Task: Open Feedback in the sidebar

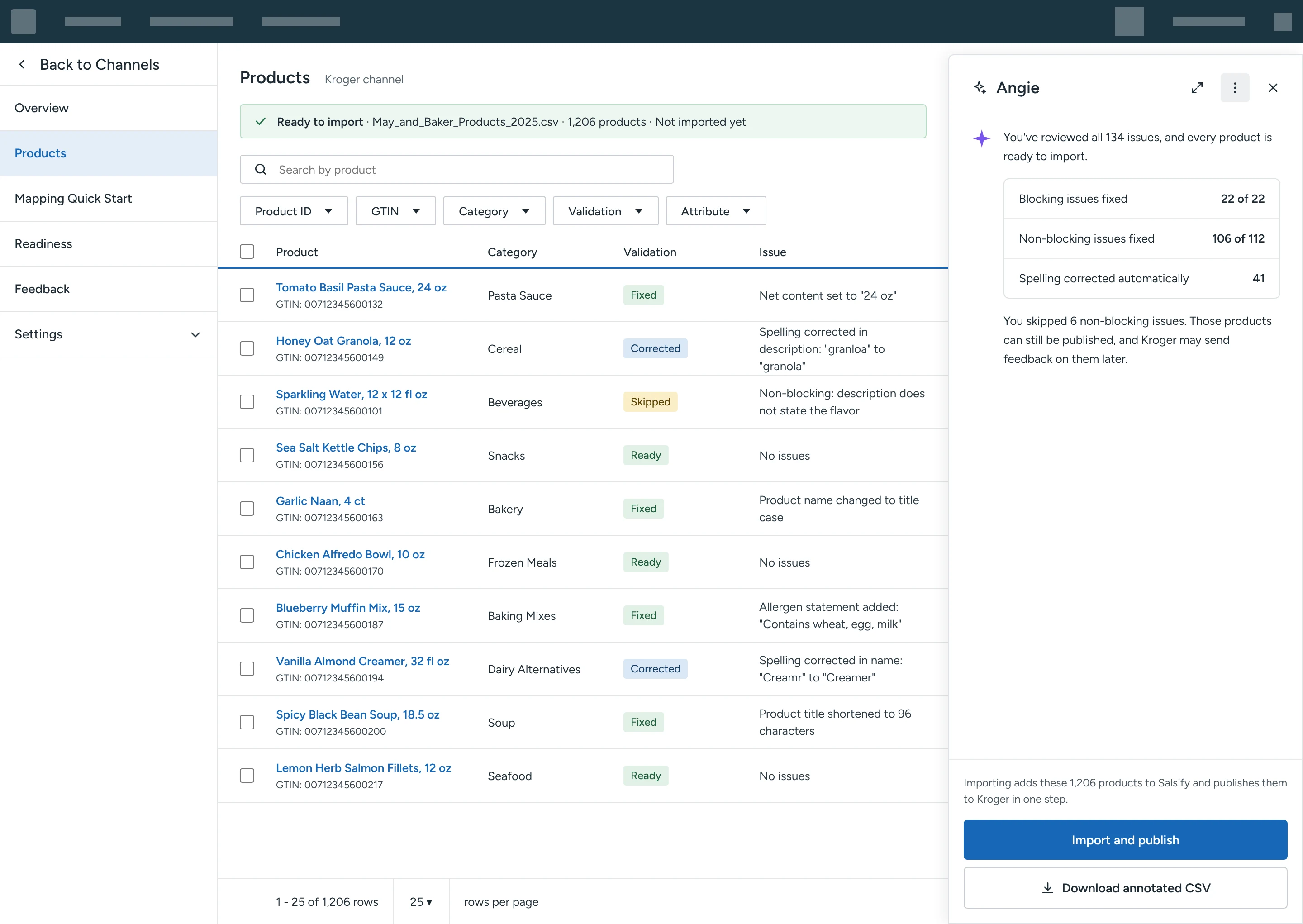Action: pyautogui.click(x=108, y=289)
